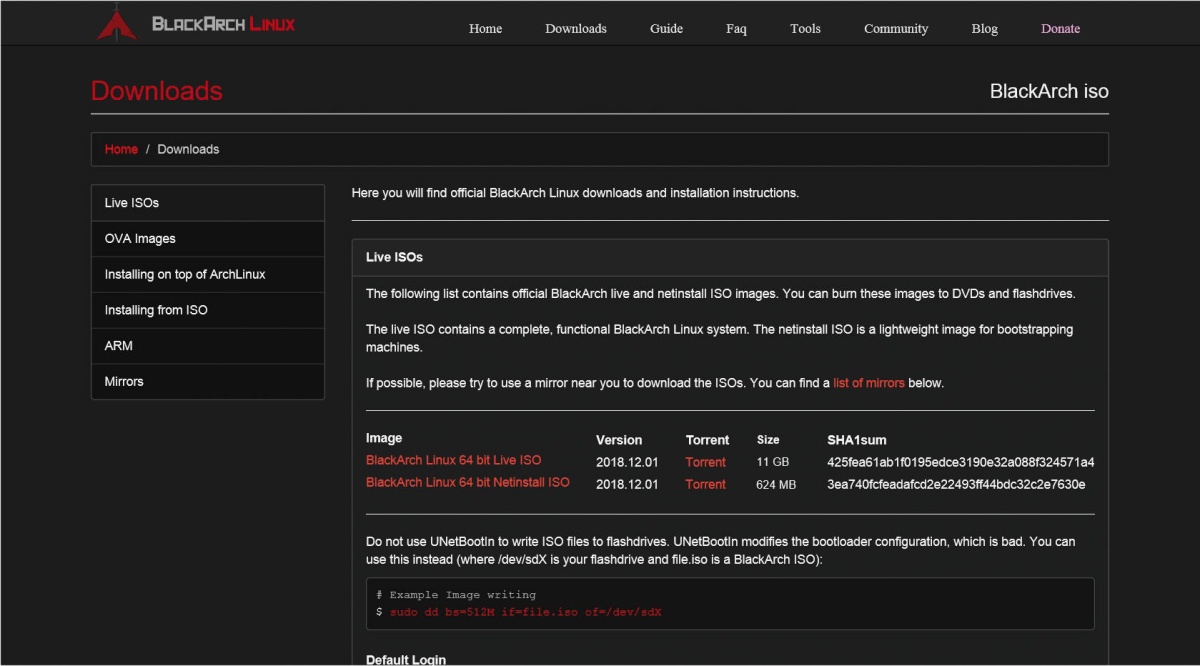The image size is (1200, 666).
Task: Click the Home breadcrumb link
Action: tap(121, 149)
